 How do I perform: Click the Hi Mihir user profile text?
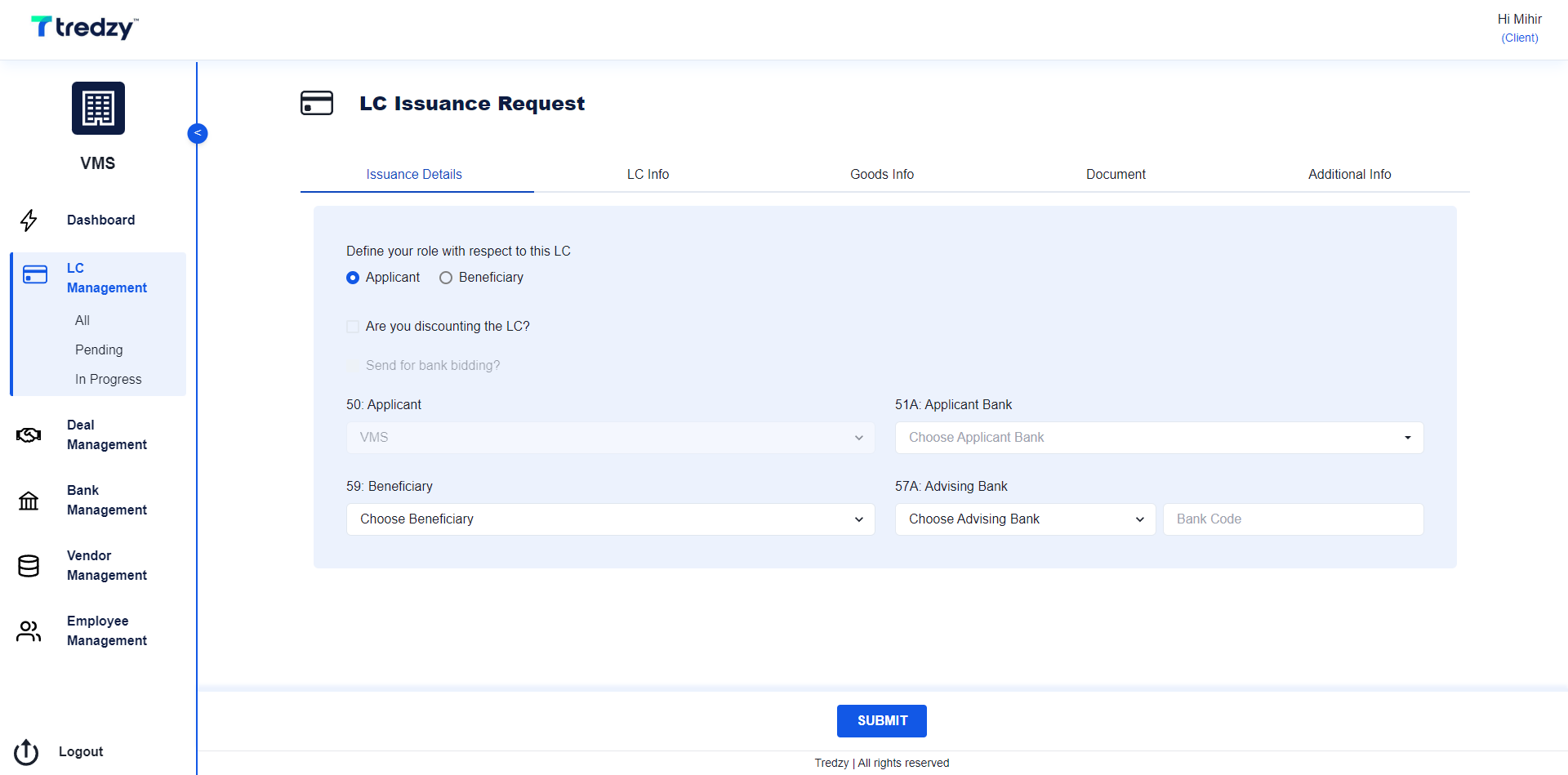pyautogui.click(x=1520, y=20)
